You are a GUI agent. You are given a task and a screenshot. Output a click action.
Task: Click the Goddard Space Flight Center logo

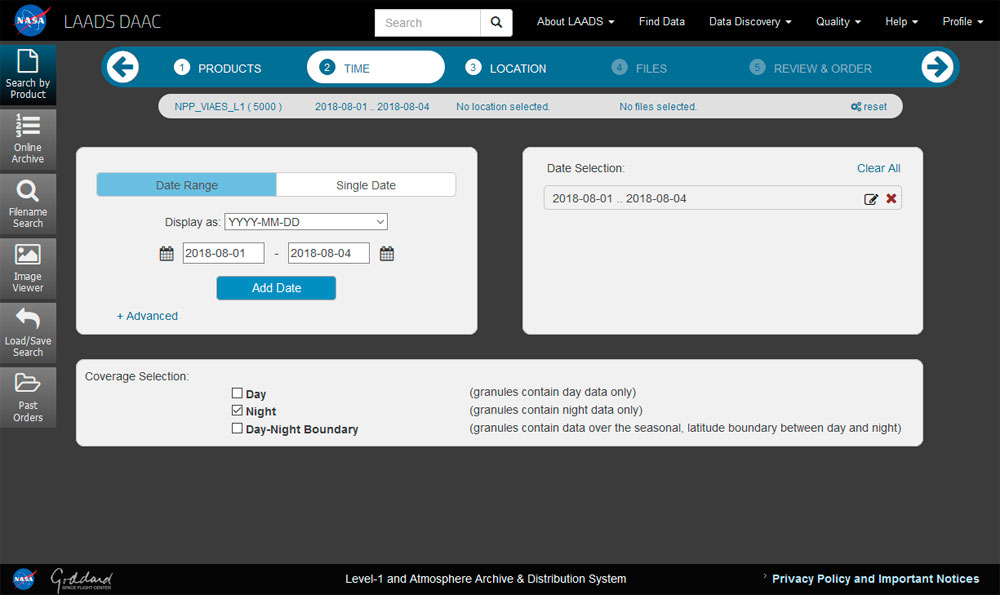coord(81,579)
